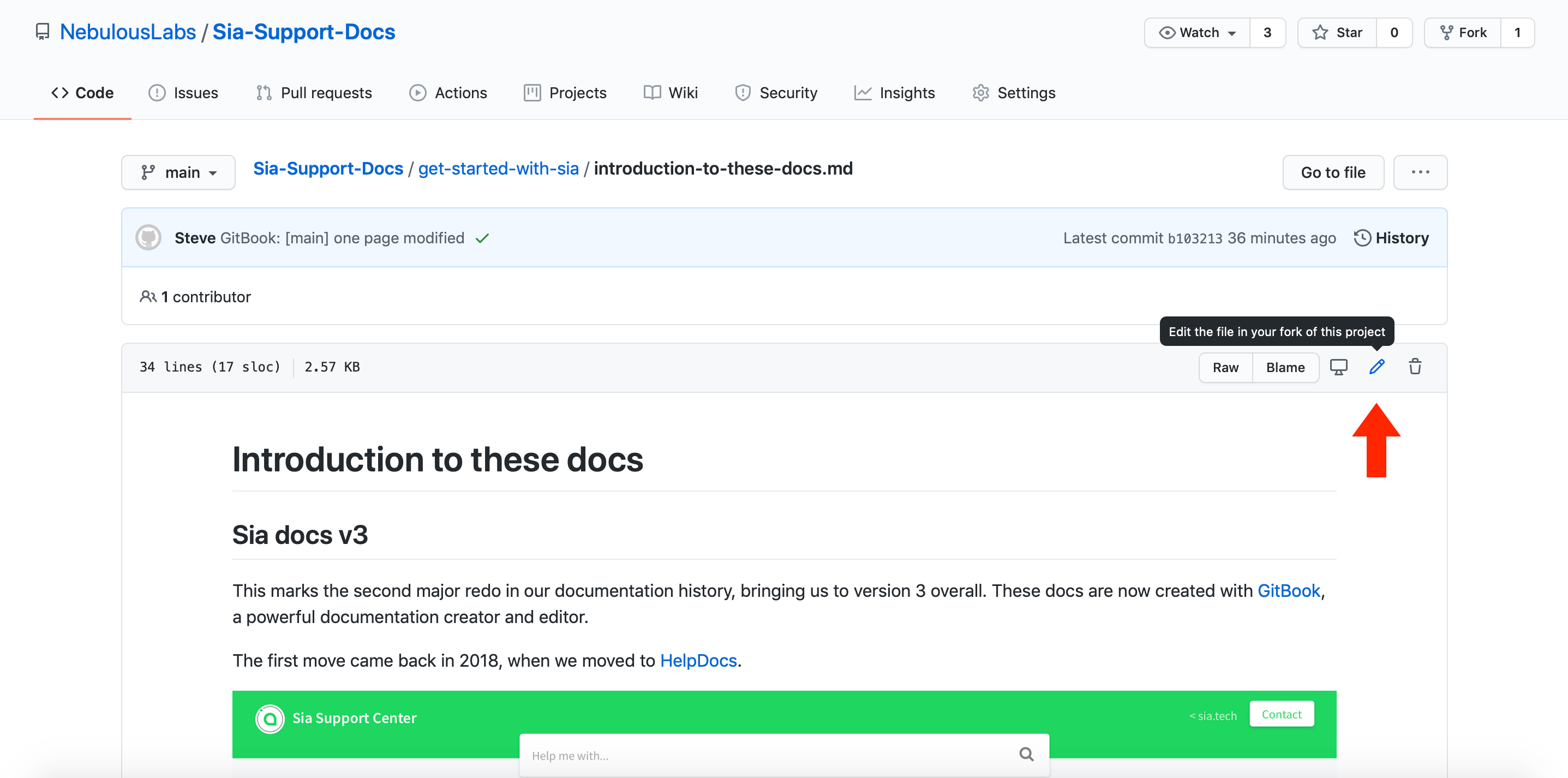Open the Security tab
The image size is (1568, 778).
(776, 93)
